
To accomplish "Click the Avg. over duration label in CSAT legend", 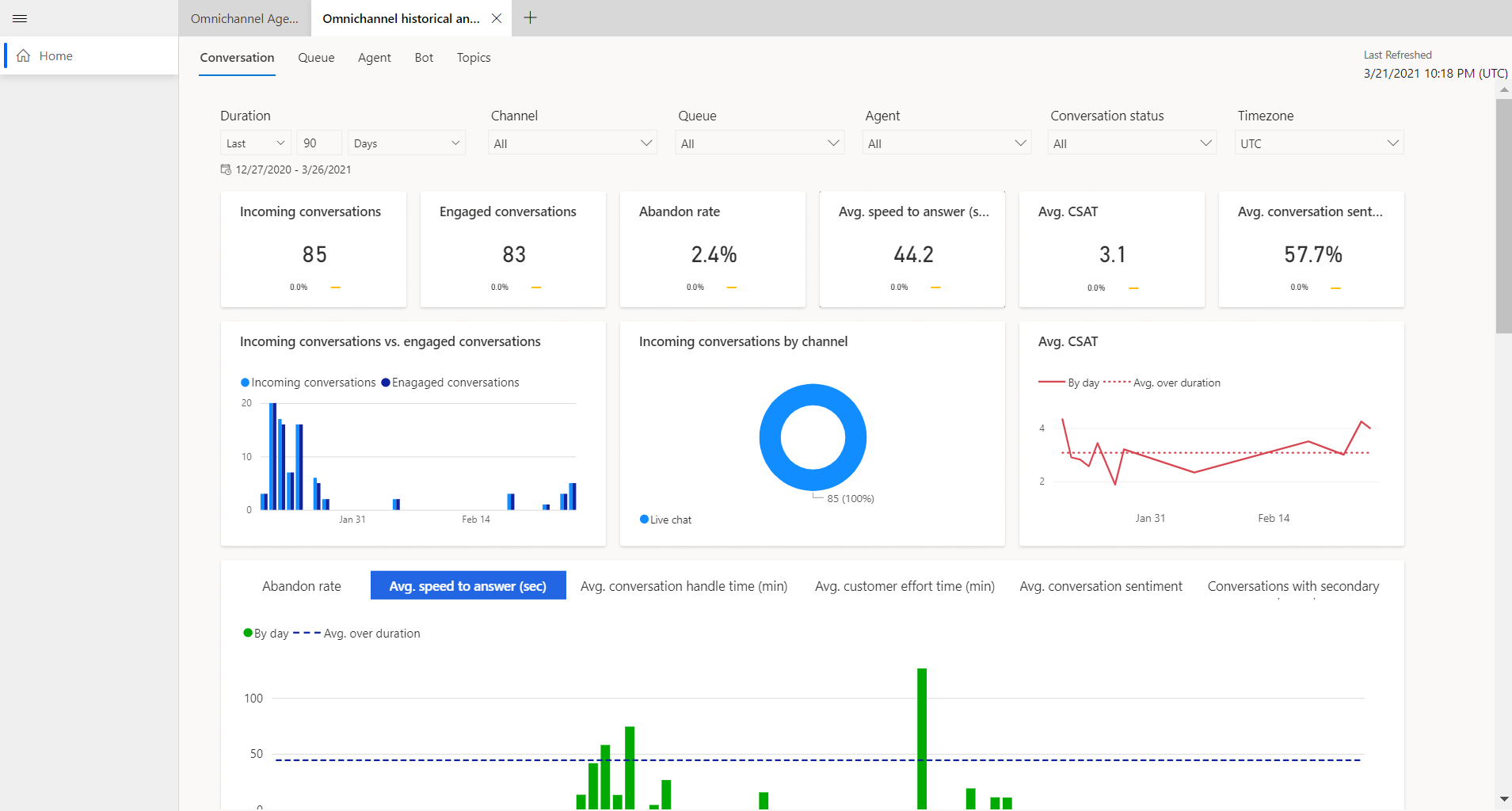I will (x=1177, y=383).
